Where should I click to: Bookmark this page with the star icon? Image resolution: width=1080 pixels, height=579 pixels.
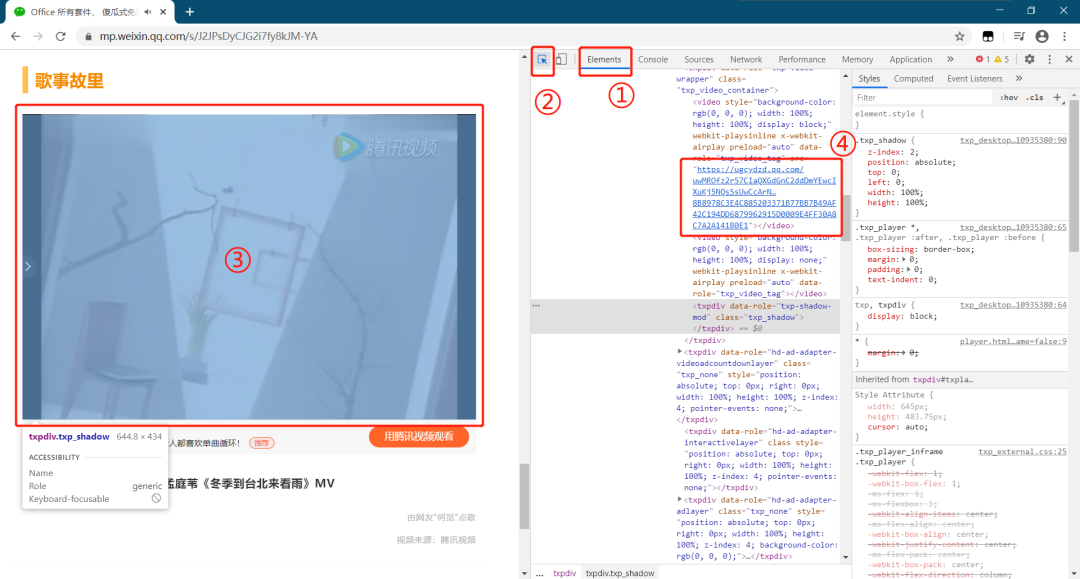959,36
